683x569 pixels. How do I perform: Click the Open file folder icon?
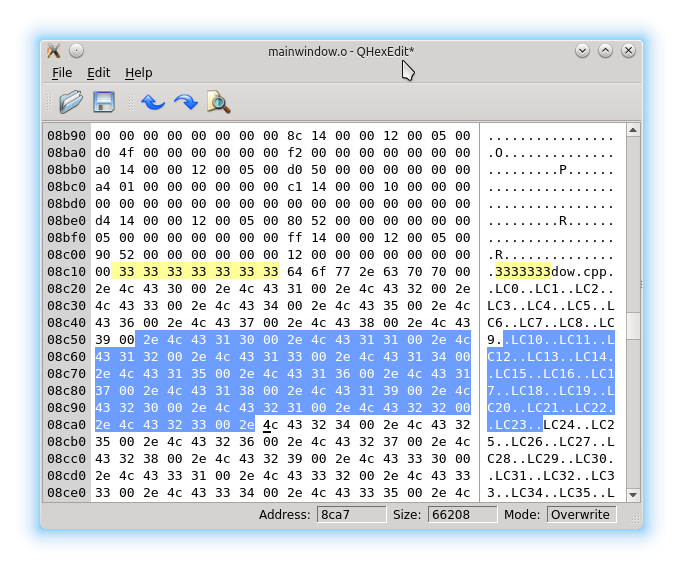tap(71, 102)
